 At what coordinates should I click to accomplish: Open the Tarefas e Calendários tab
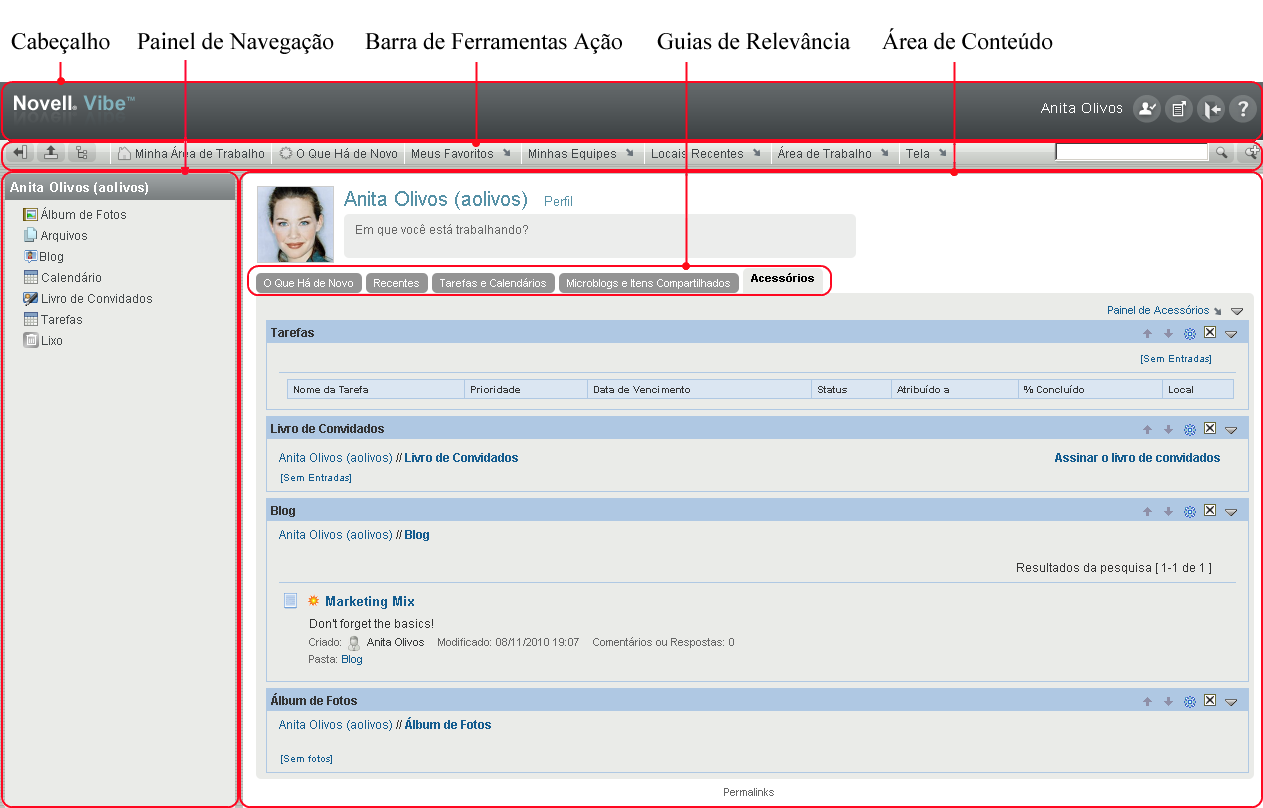pos(495,282)
